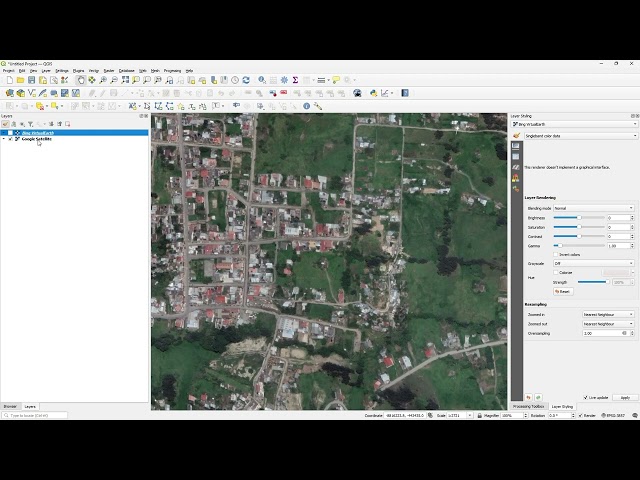The height and width of the screenshot is (480, 640).
Task: Expand the Google Satellite layer tree item
Action: (x=4, y=139)
